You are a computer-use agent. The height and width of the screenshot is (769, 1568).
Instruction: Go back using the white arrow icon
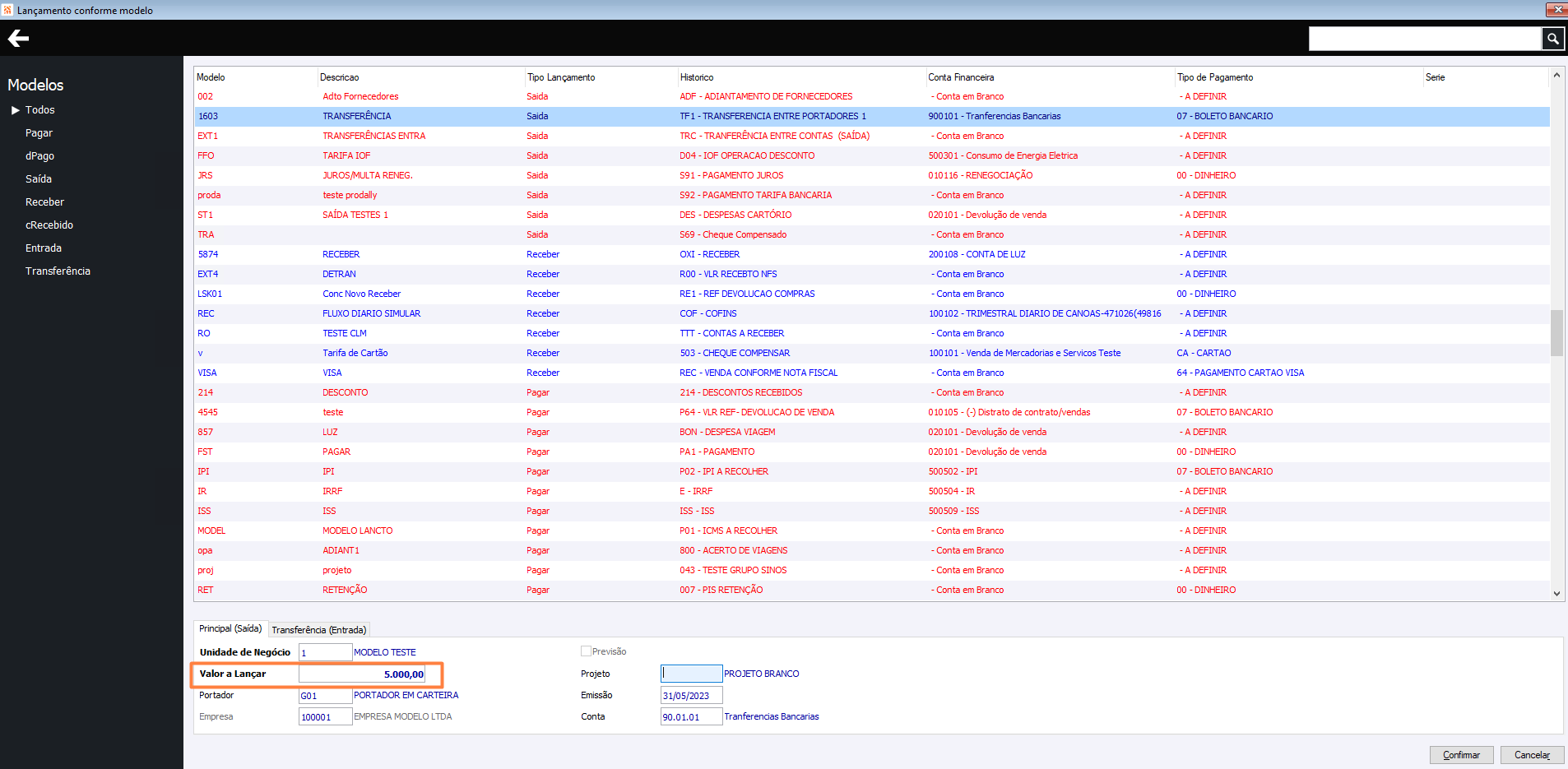pyautogui.click(x=18, y=39)
